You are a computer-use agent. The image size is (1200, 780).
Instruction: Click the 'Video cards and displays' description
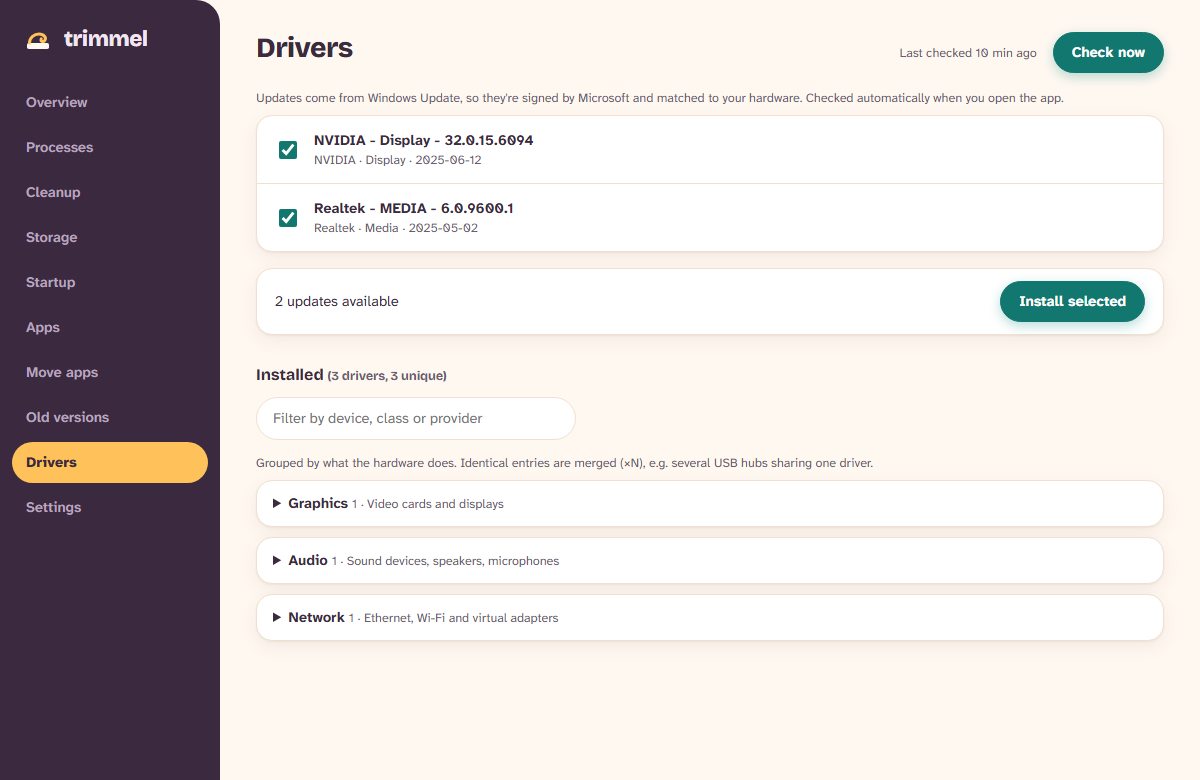pos(435,504)
